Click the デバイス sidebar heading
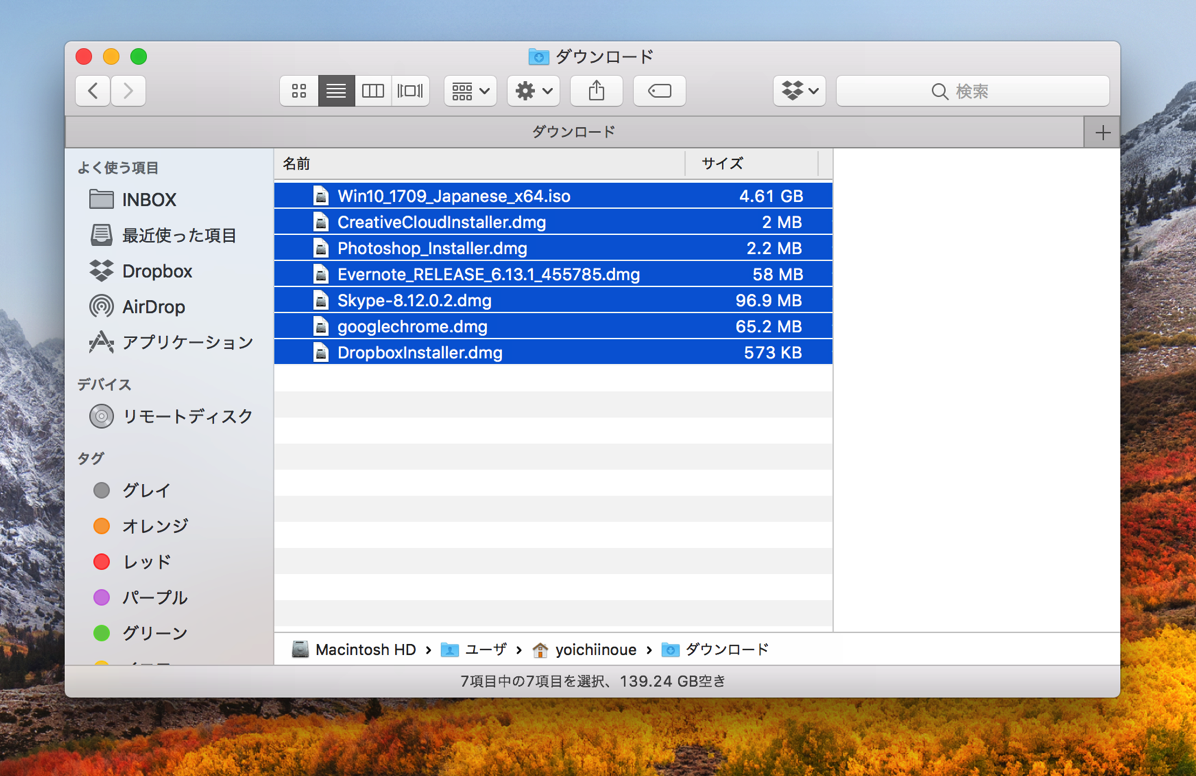1196x776 pixels. [x=104, y=385]
